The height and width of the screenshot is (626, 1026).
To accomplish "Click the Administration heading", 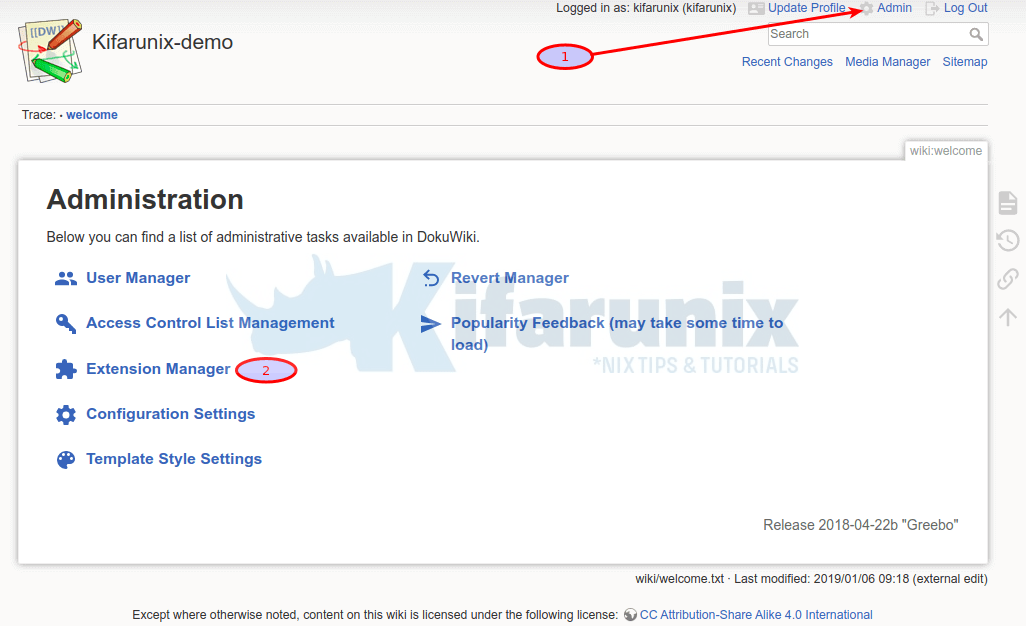I will click(x=145, y=200).
